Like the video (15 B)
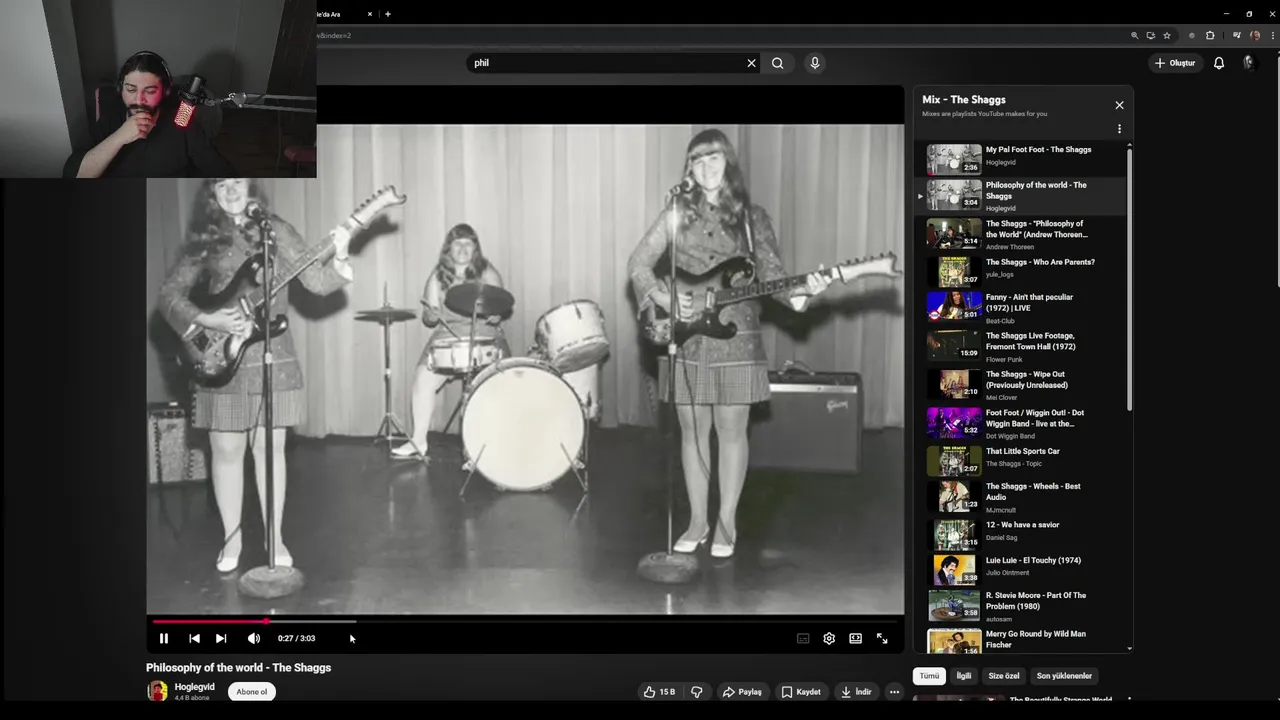The width and height of the screenshot is (1280, 720). point(659,692)
